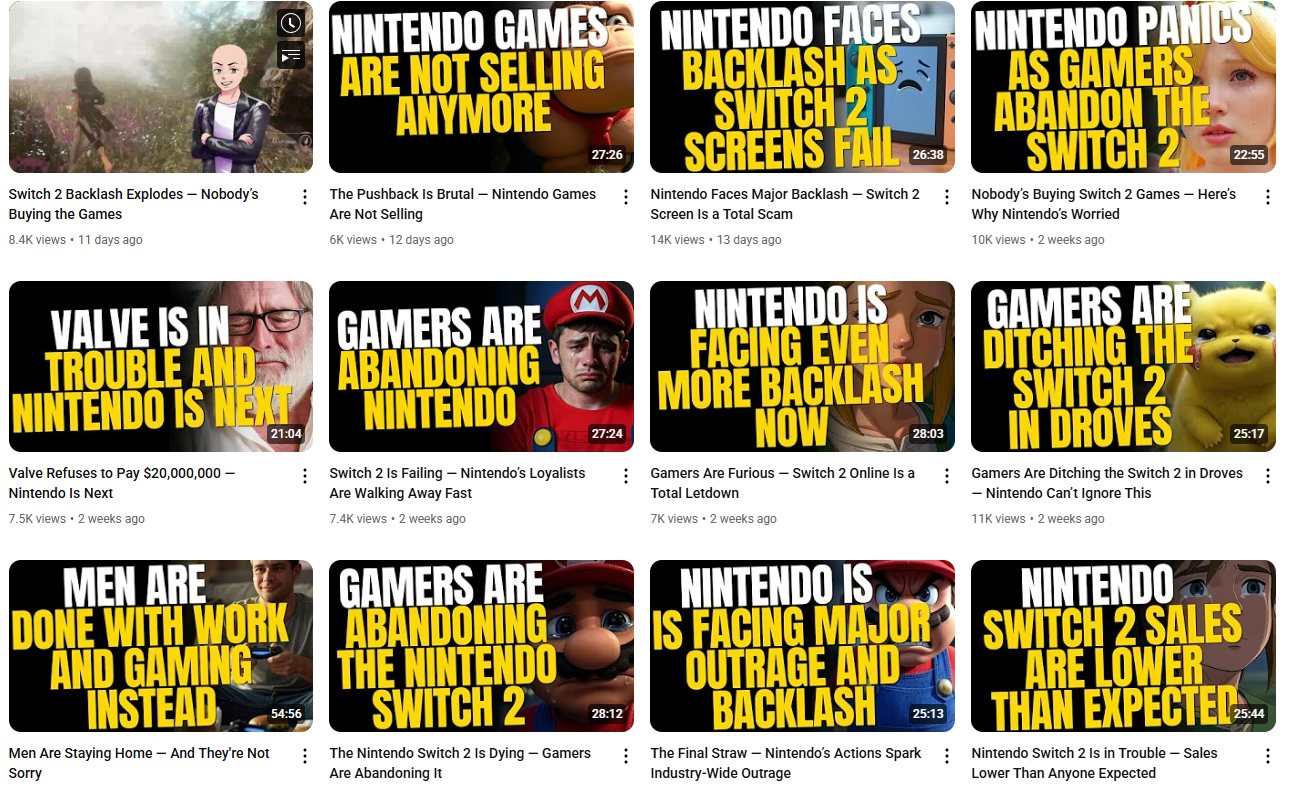
Task: Click the 25:13 duration badge
Action: click(x=928, y=715)
